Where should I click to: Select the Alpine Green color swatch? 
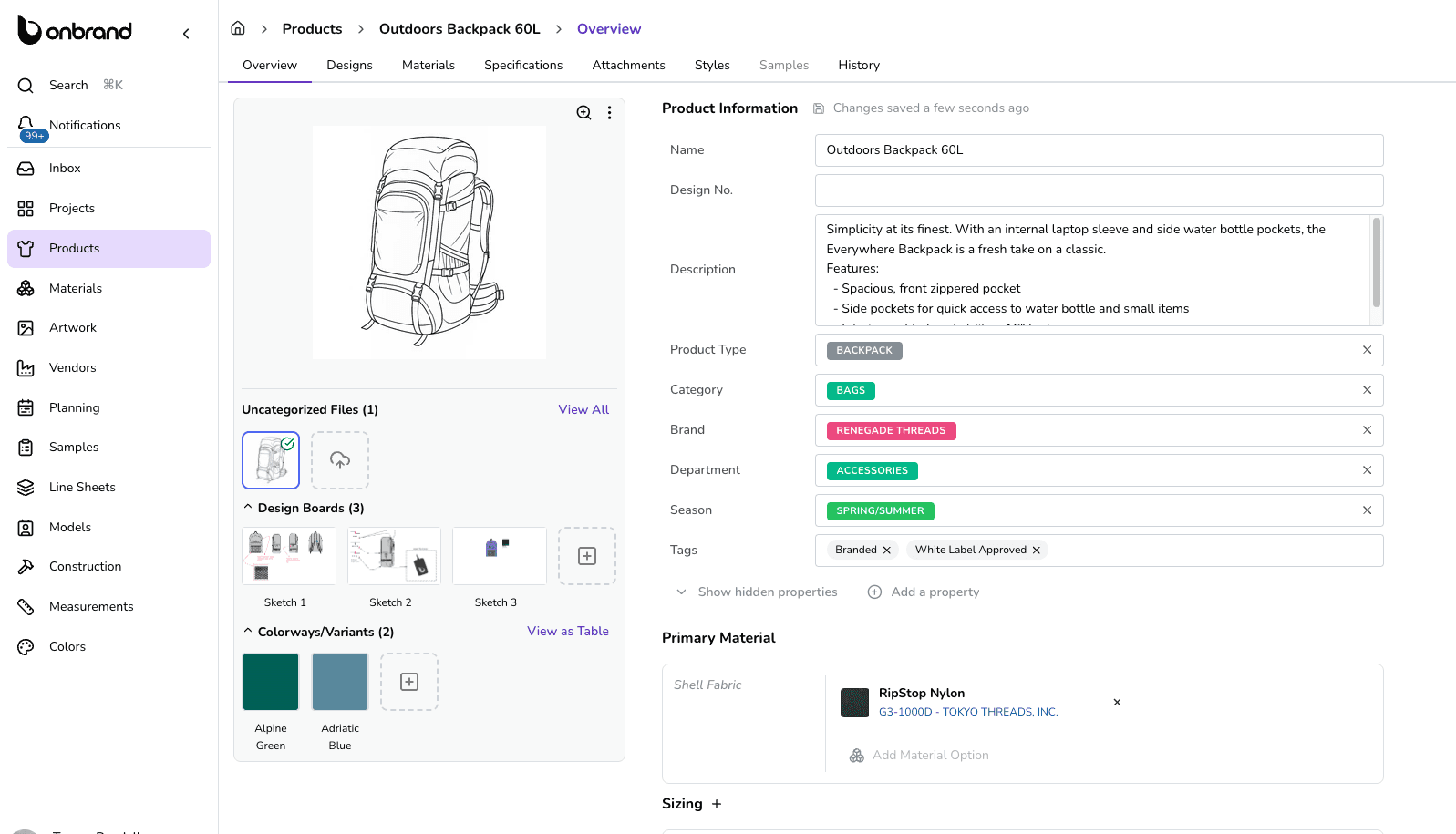coord(271,682)
